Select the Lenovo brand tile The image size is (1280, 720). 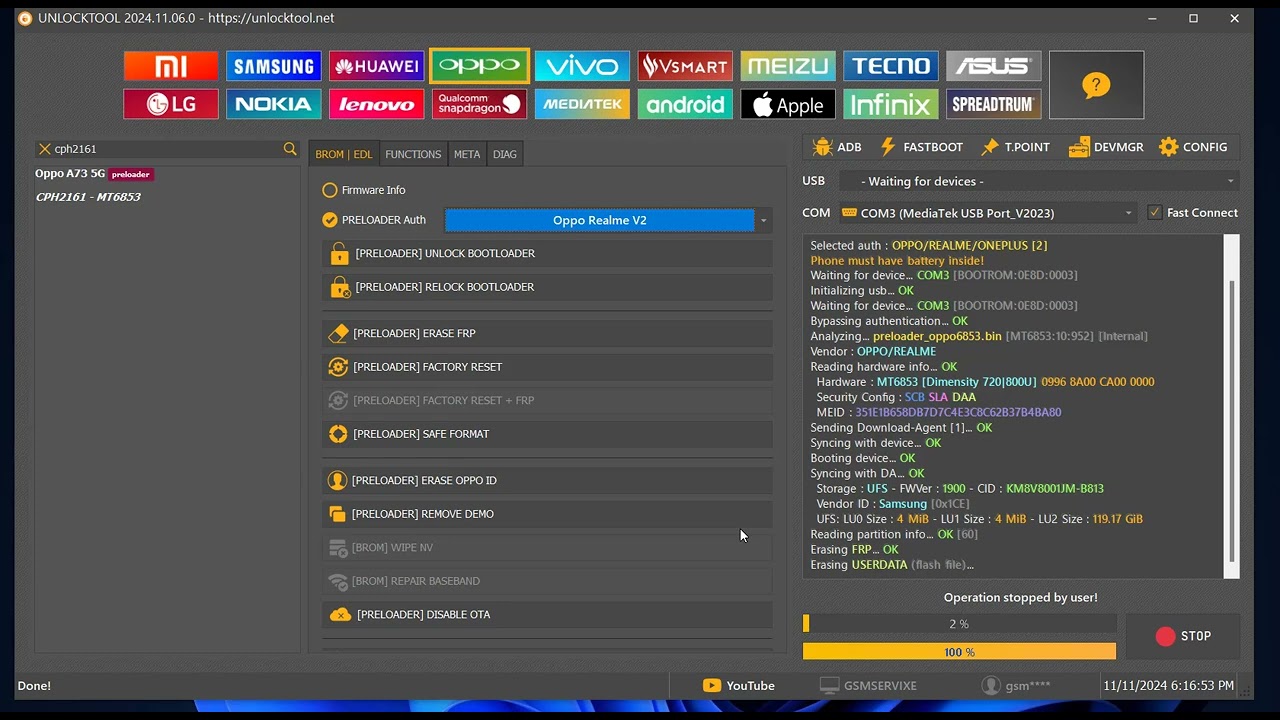pyautogui.click(x=377, y=104)
